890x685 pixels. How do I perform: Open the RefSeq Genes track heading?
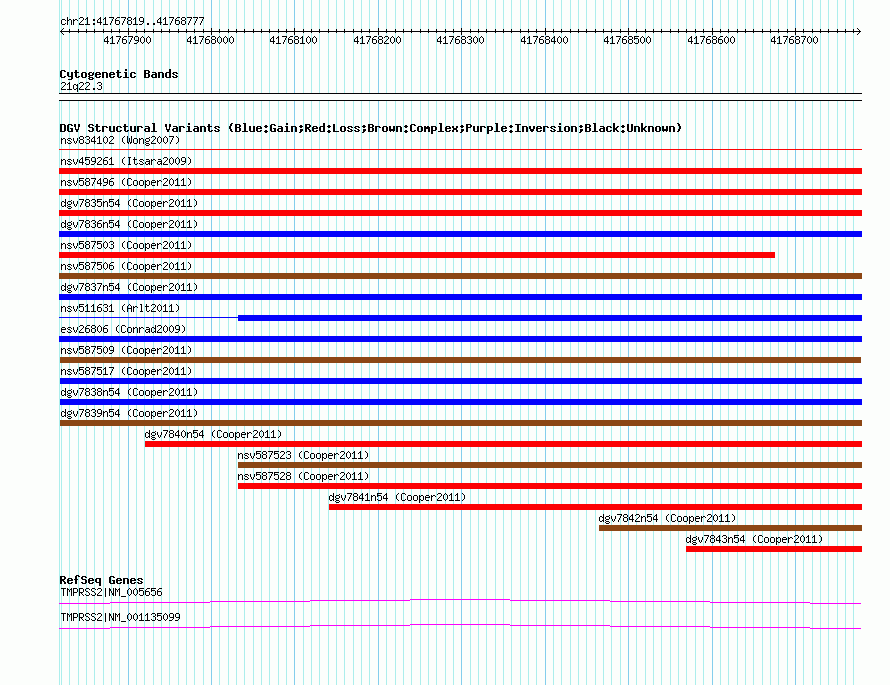[x=101, y=580]
